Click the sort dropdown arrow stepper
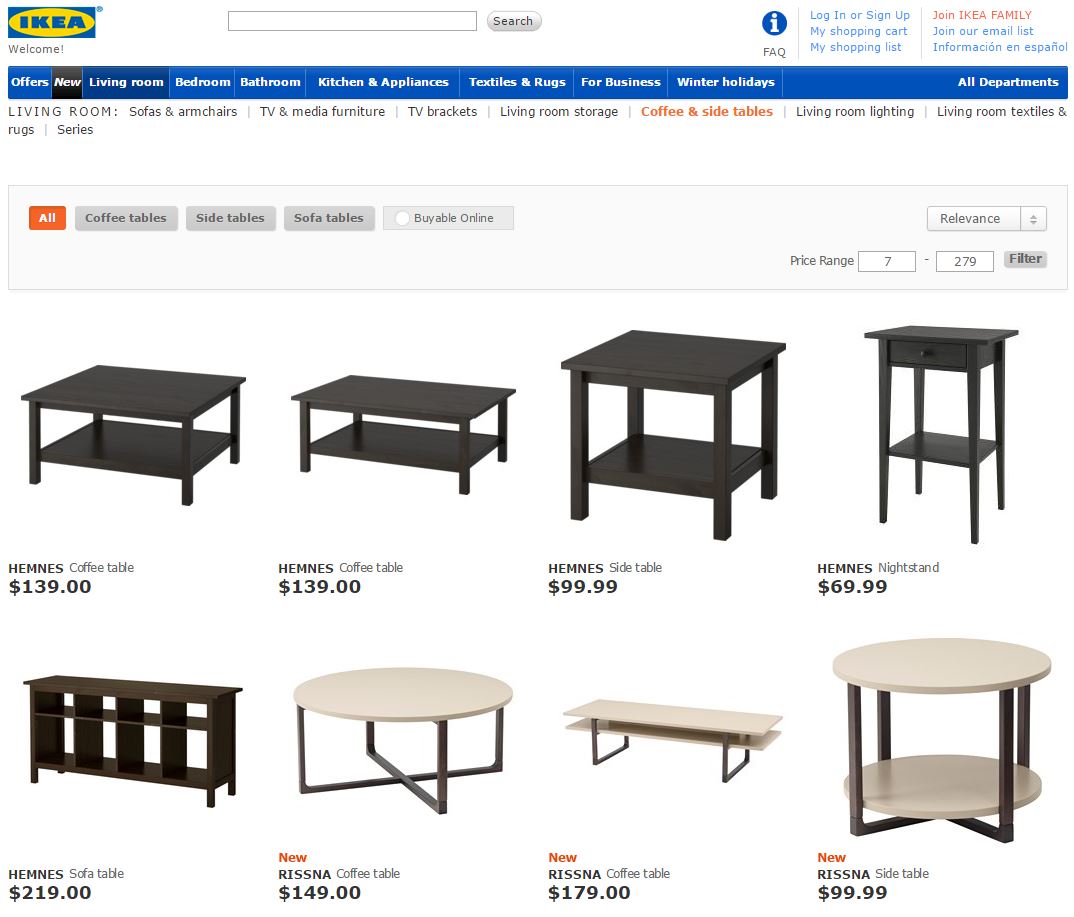The height and width of the screenshot is (917, 1074). (x=1033, y=218)
